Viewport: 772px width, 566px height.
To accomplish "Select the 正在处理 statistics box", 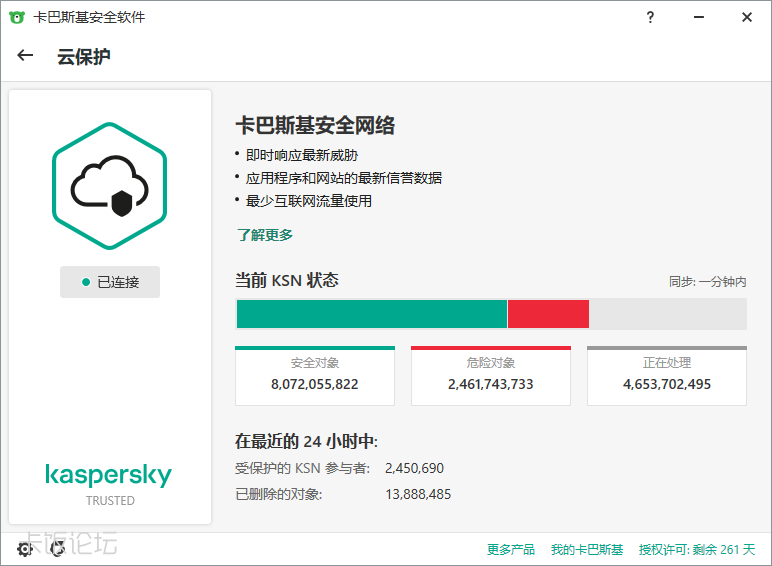I will tap(667, 376).
